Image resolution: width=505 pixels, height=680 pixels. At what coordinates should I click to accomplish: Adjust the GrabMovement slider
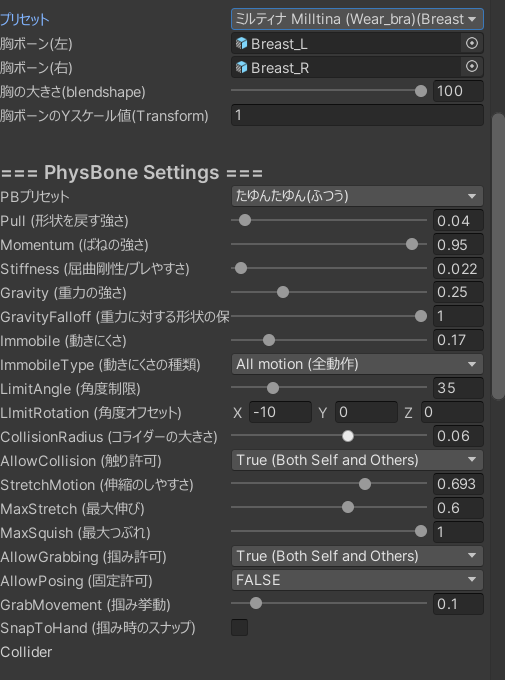(329, 604)
